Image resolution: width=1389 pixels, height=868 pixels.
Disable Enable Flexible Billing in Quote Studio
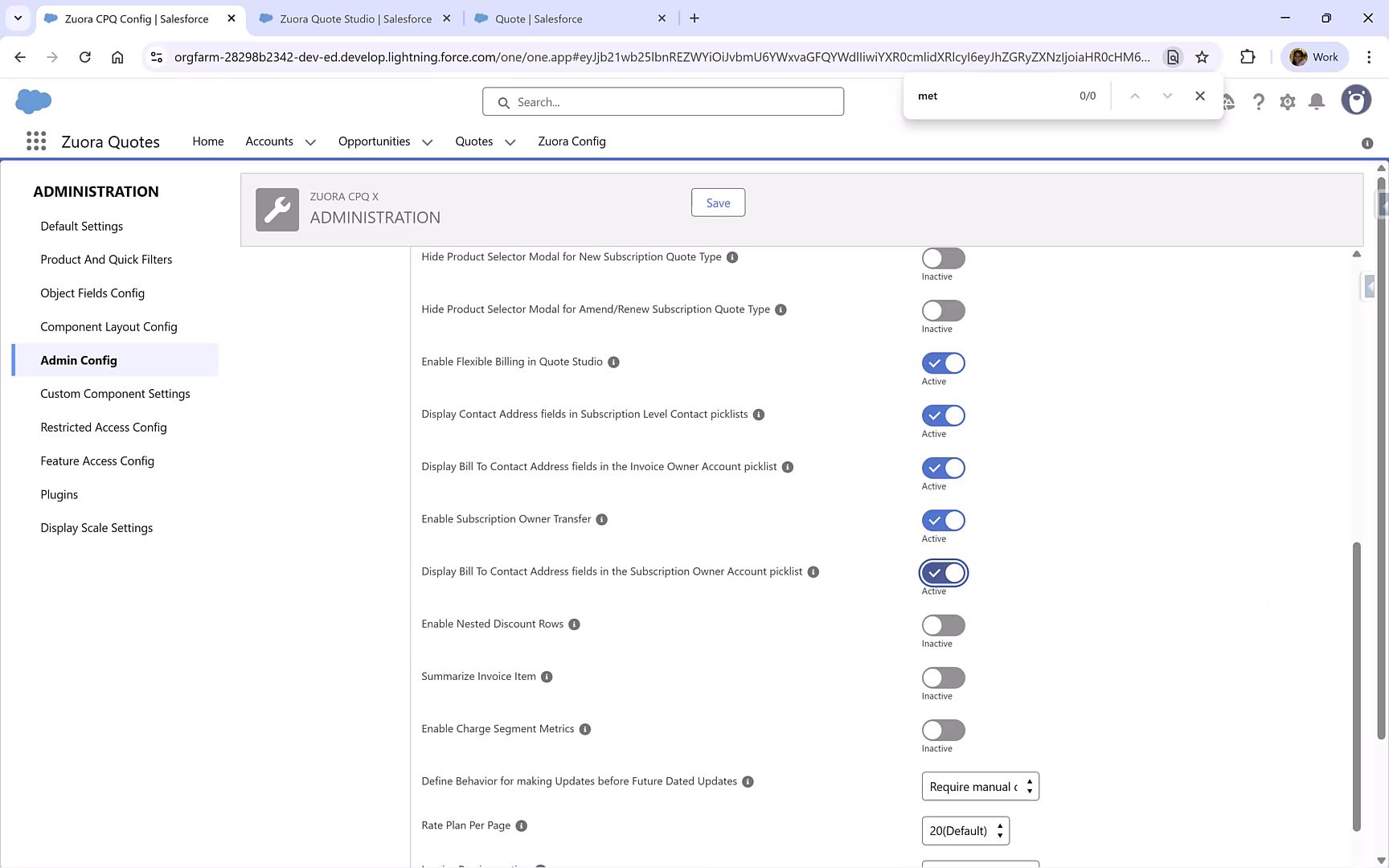(942, 362)
